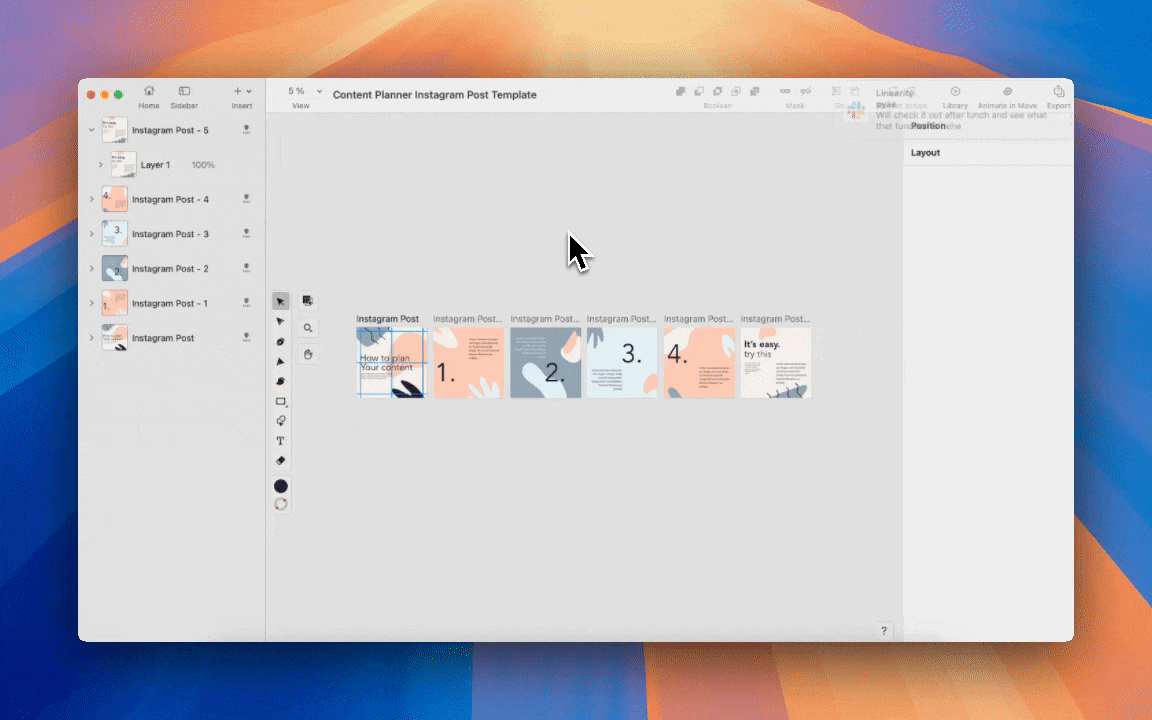Select the canvas artboard showing '4.'
The width and height of the screenshot is (1152, 720).
699,363
